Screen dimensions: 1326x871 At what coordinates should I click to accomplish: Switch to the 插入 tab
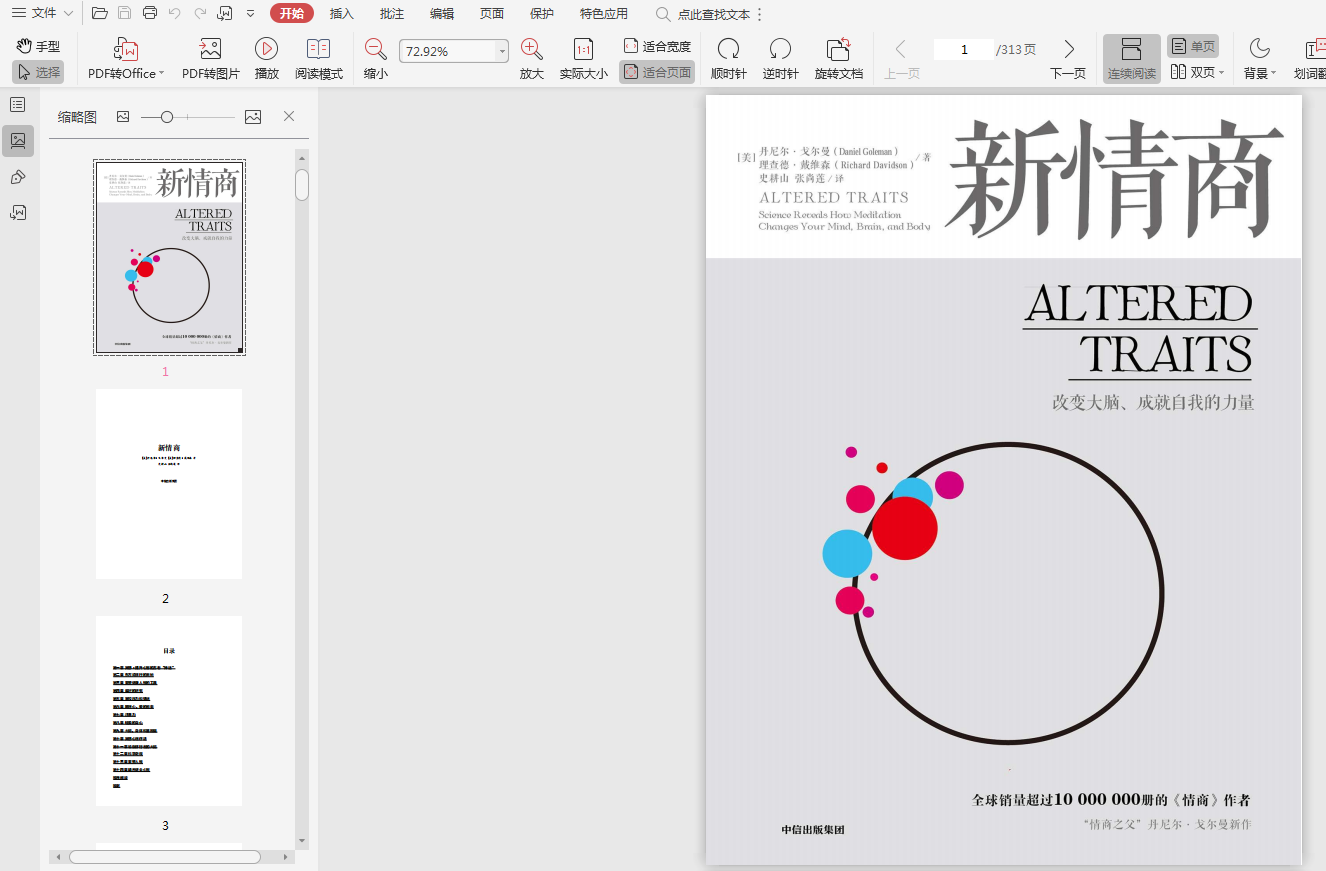point(342,14)
